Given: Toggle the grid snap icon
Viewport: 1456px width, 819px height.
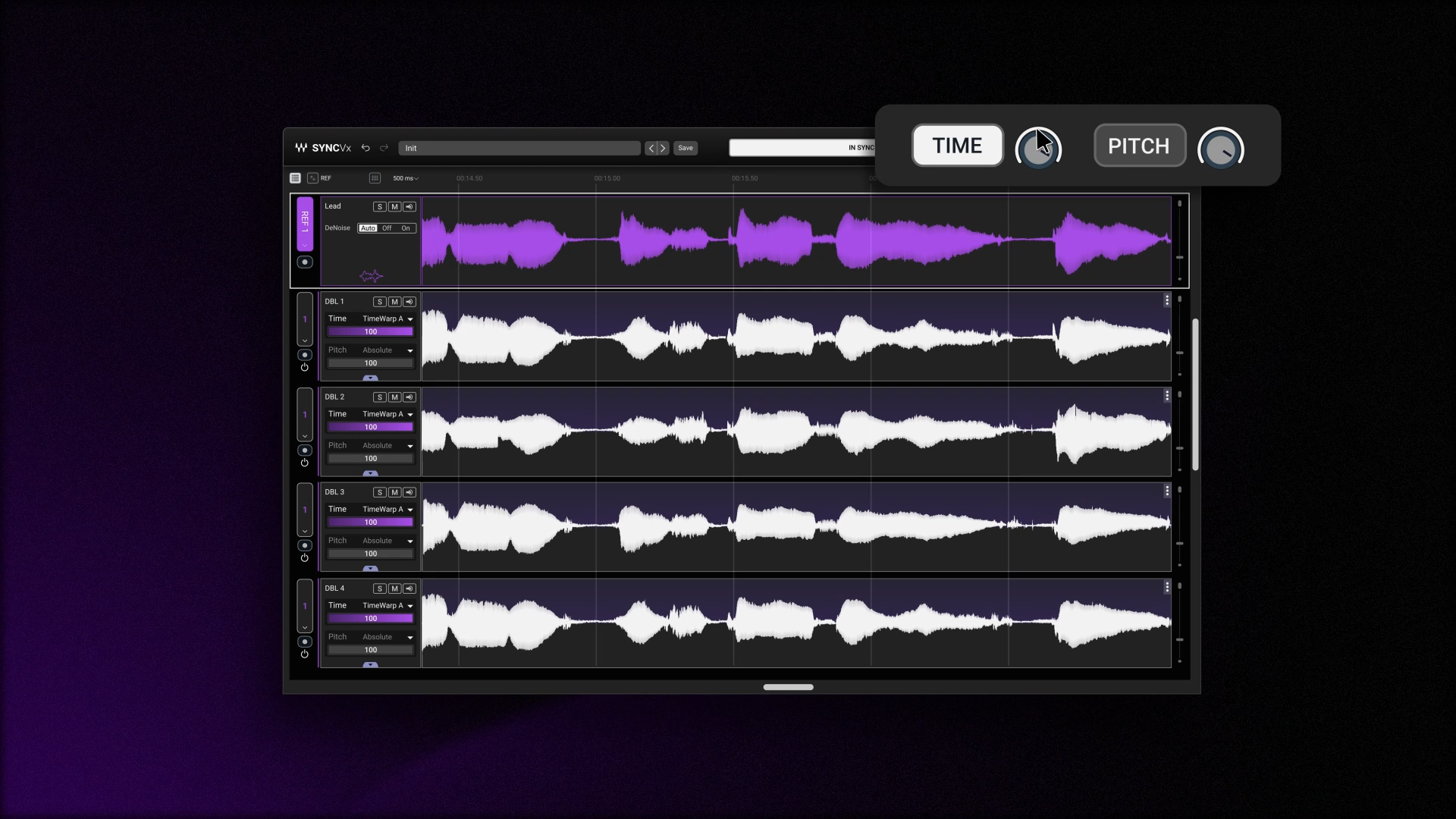Looking at the screenshot, I should point(375,178).
